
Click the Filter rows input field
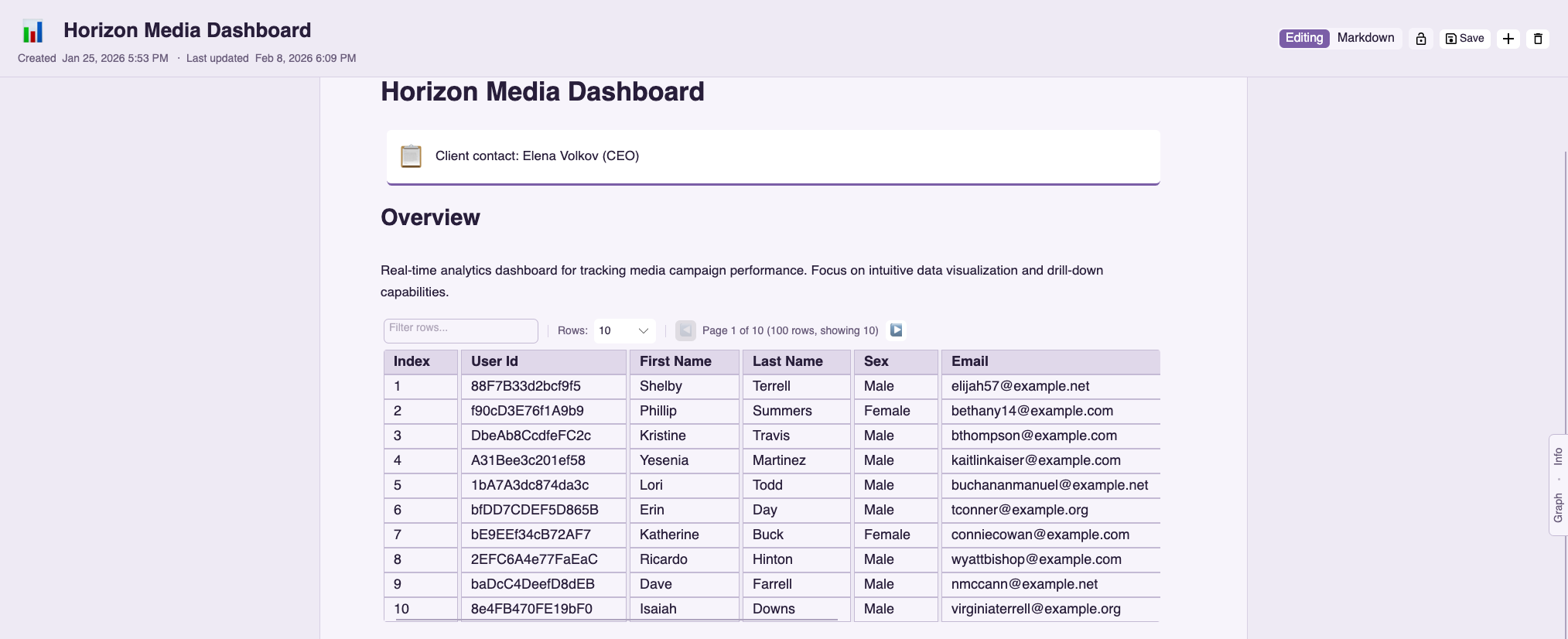[x=461, y=330]
